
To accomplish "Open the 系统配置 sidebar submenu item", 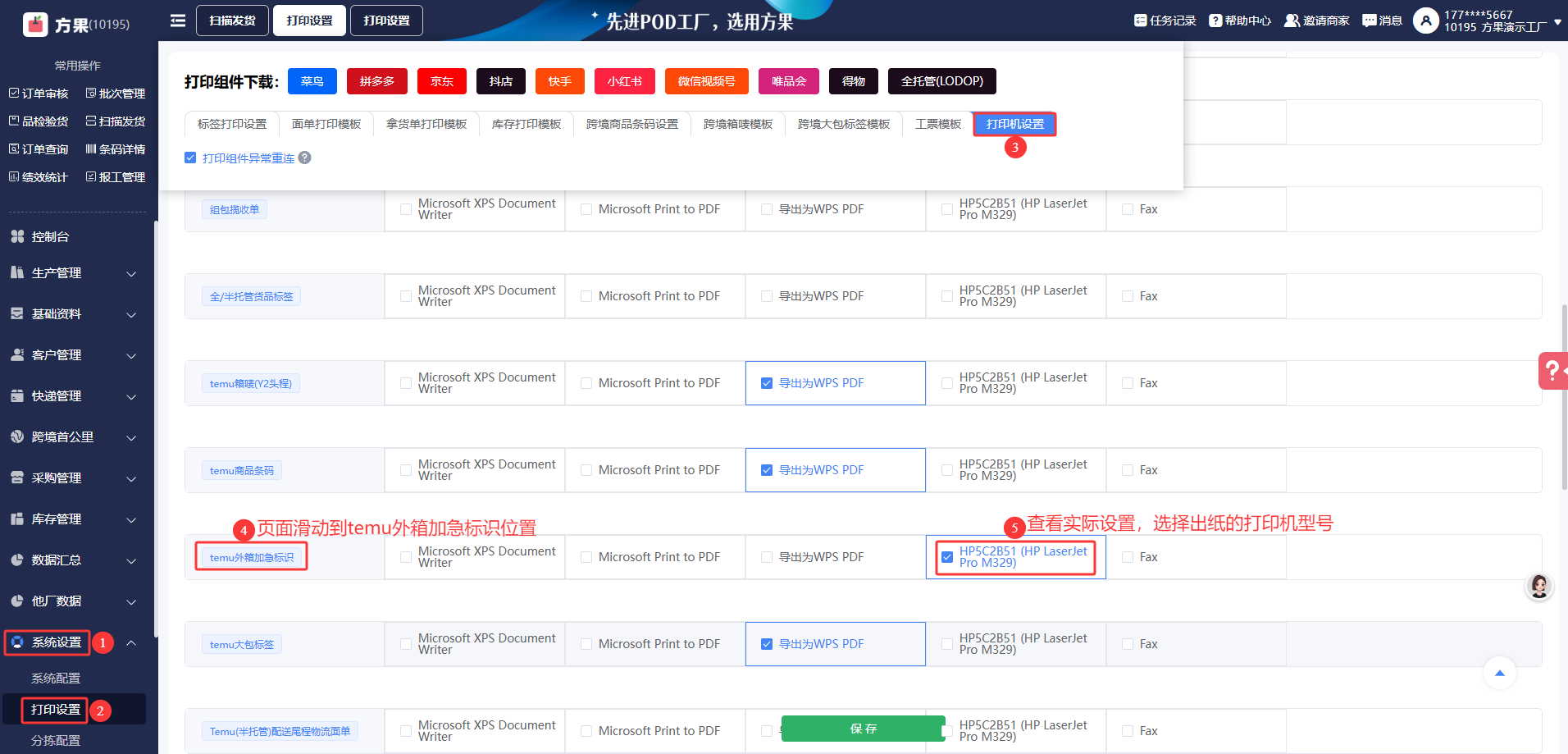I will coord(56,679).
